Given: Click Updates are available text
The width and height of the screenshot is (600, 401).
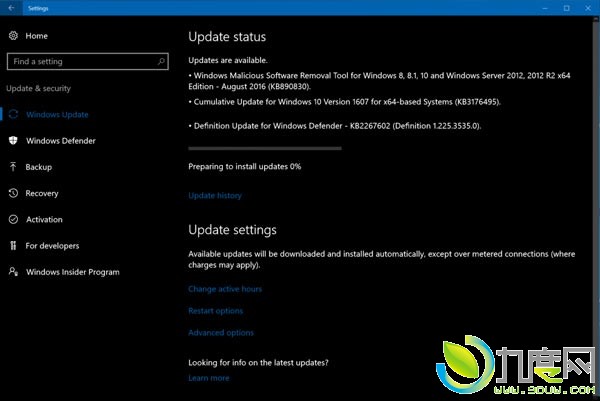Looking at the screenshot, I should click(228, 60).
